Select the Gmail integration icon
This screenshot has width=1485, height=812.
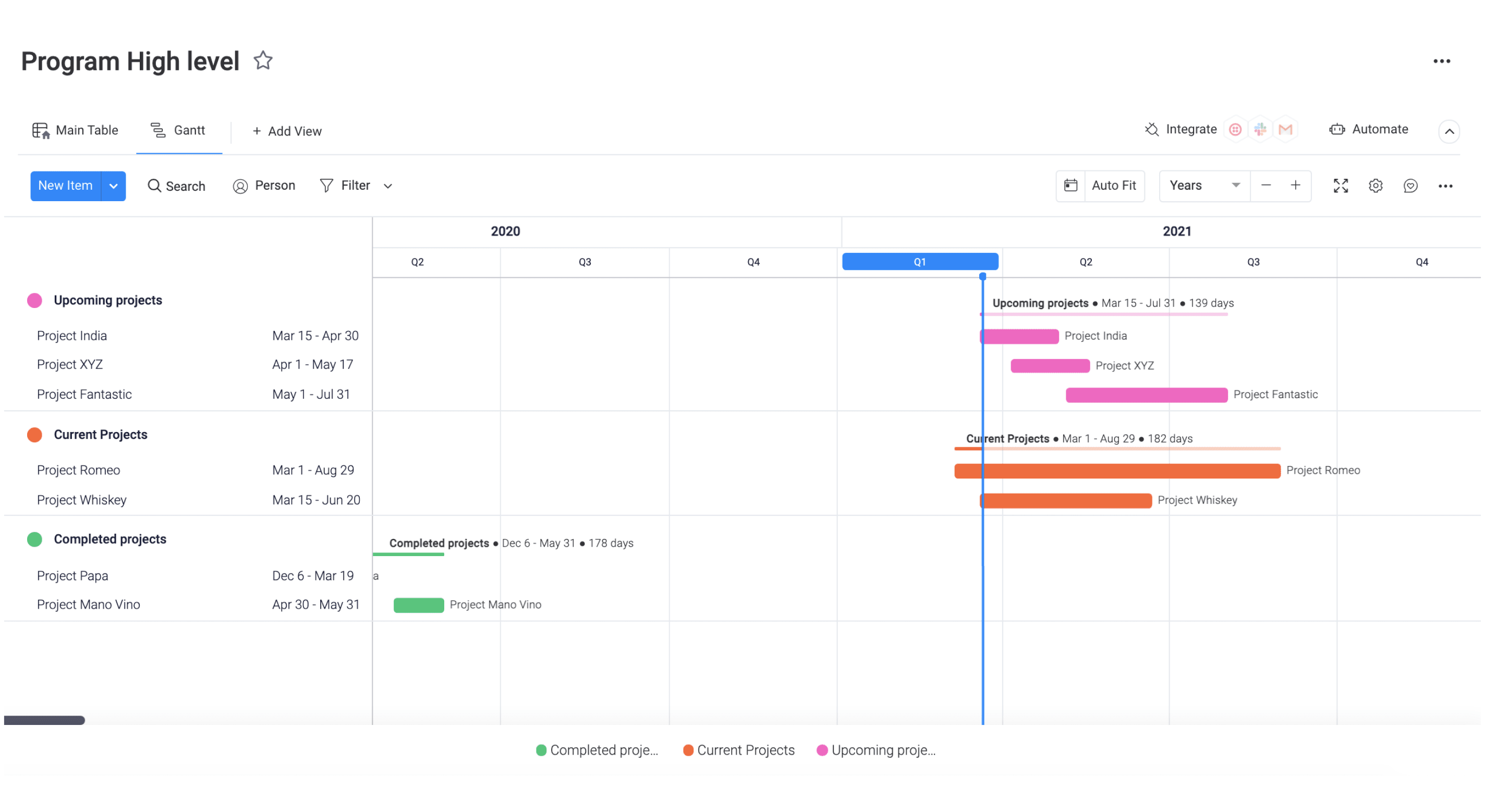point(1285,129)
